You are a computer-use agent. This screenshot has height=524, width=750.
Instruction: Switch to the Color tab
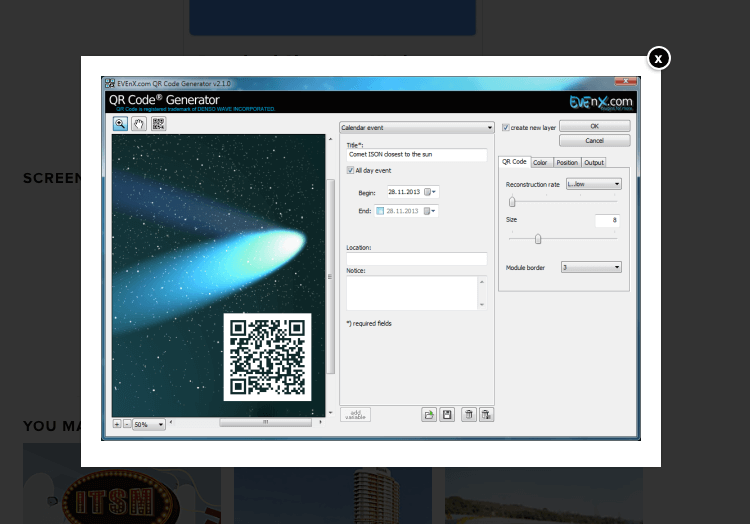(540, 163)
